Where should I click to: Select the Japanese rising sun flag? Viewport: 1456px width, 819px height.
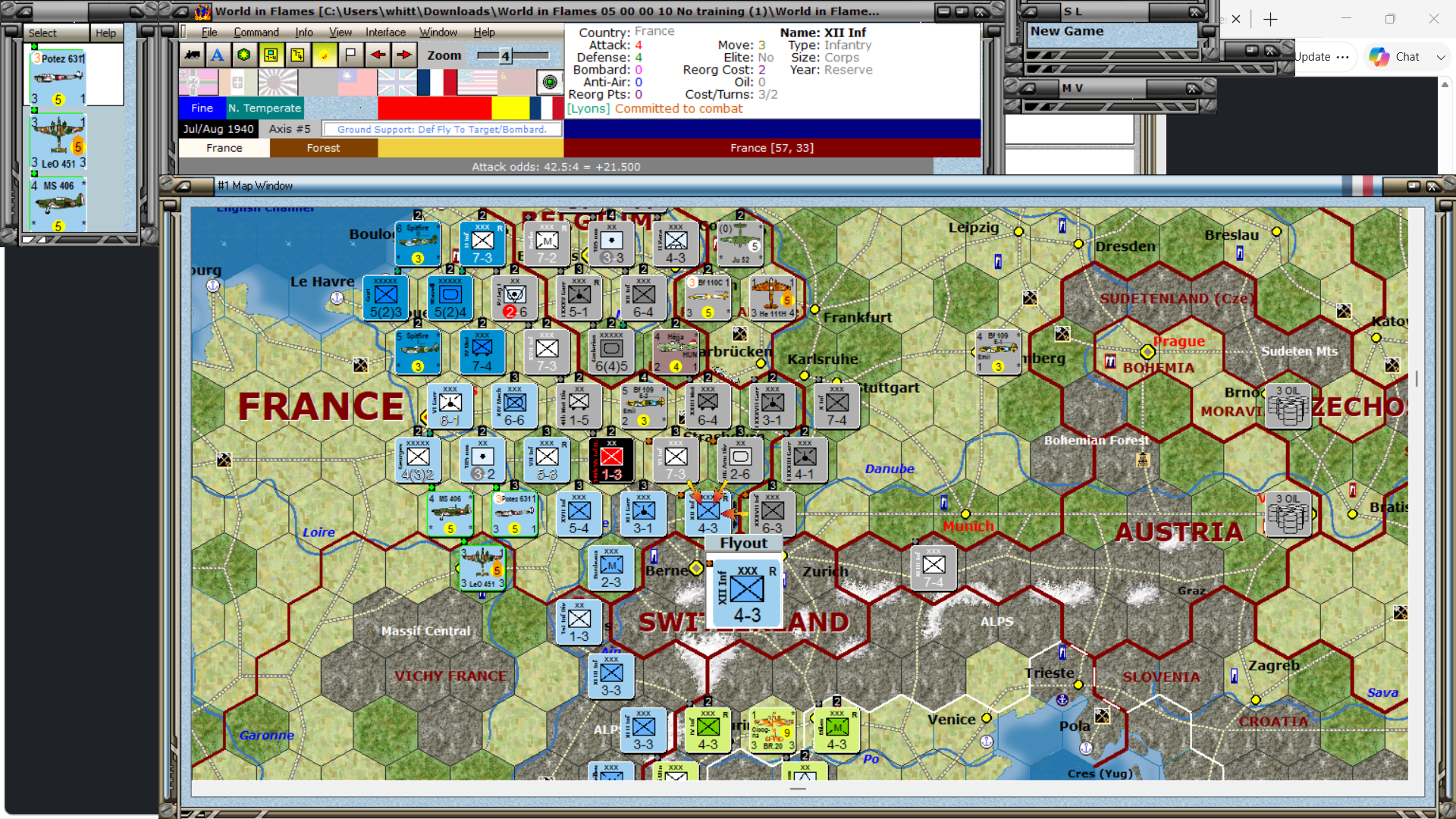coord(278,82)
